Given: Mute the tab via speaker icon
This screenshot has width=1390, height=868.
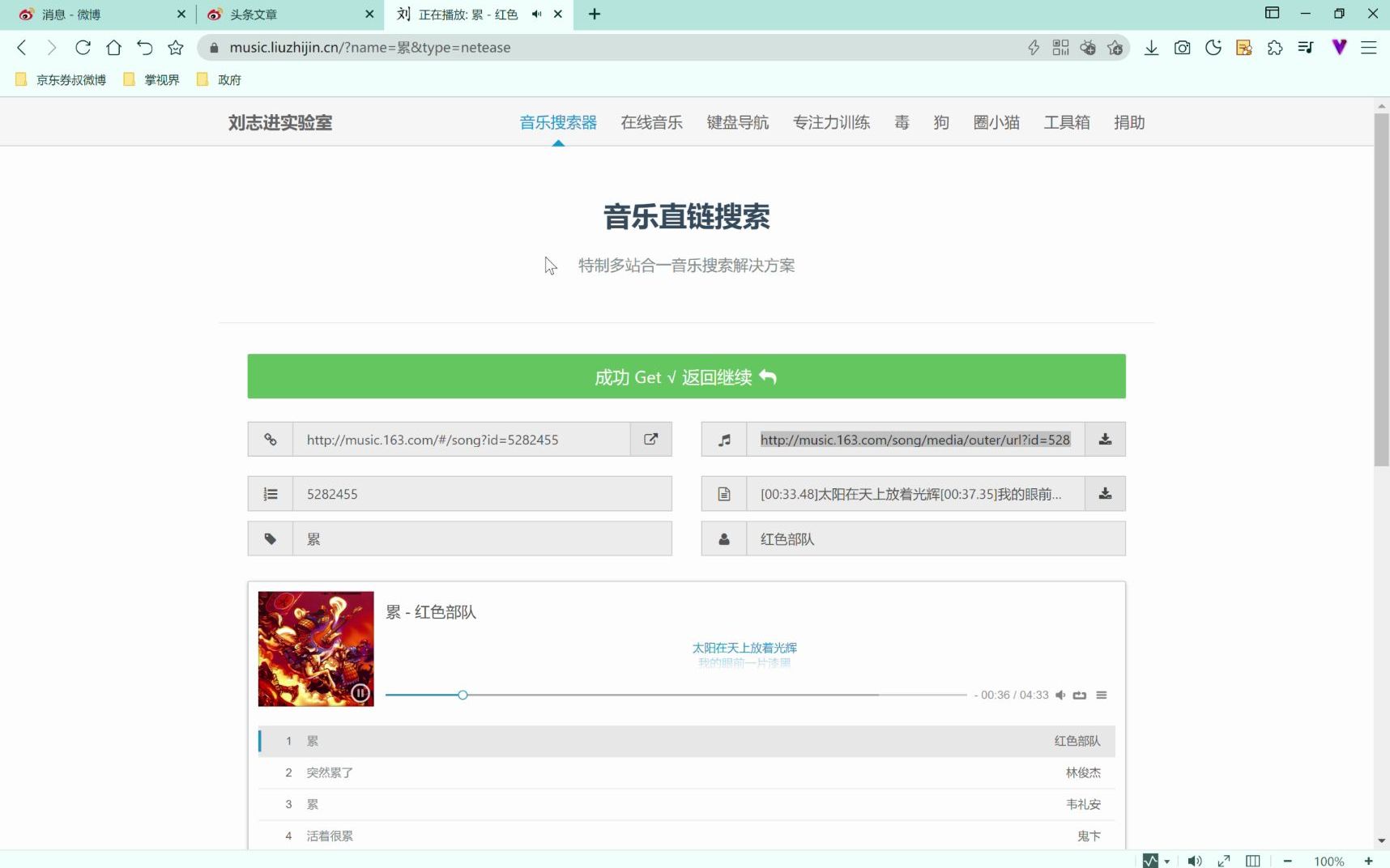Looking at the screenshot, I should click(x=536, y=14).
